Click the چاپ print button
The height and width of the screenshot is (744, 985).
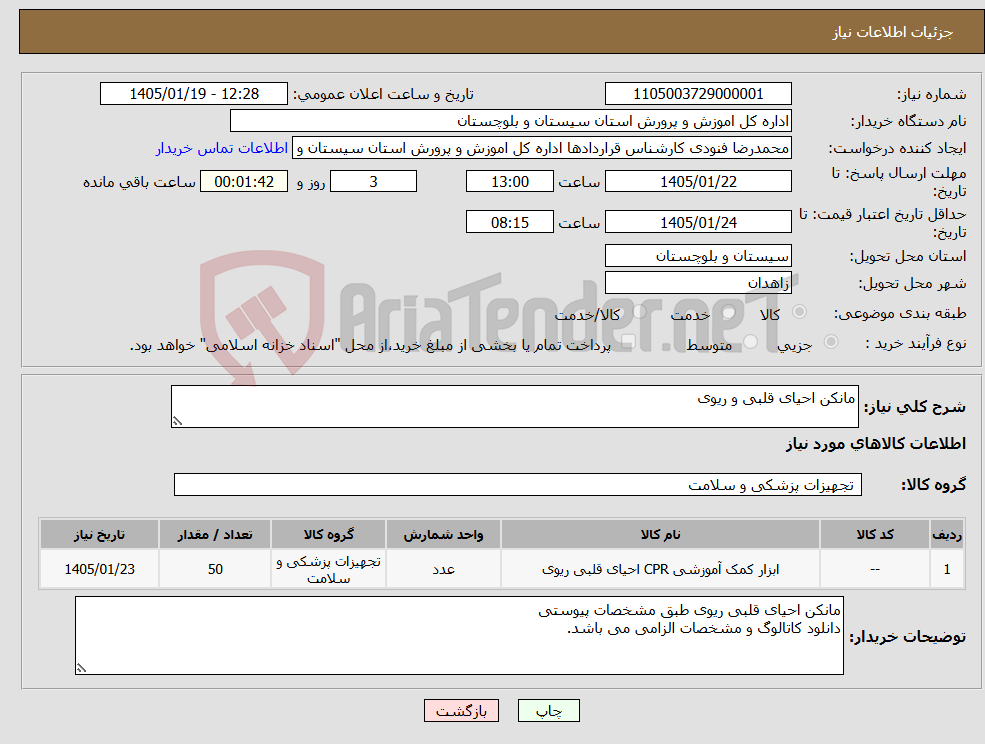[x=548, y=711]
